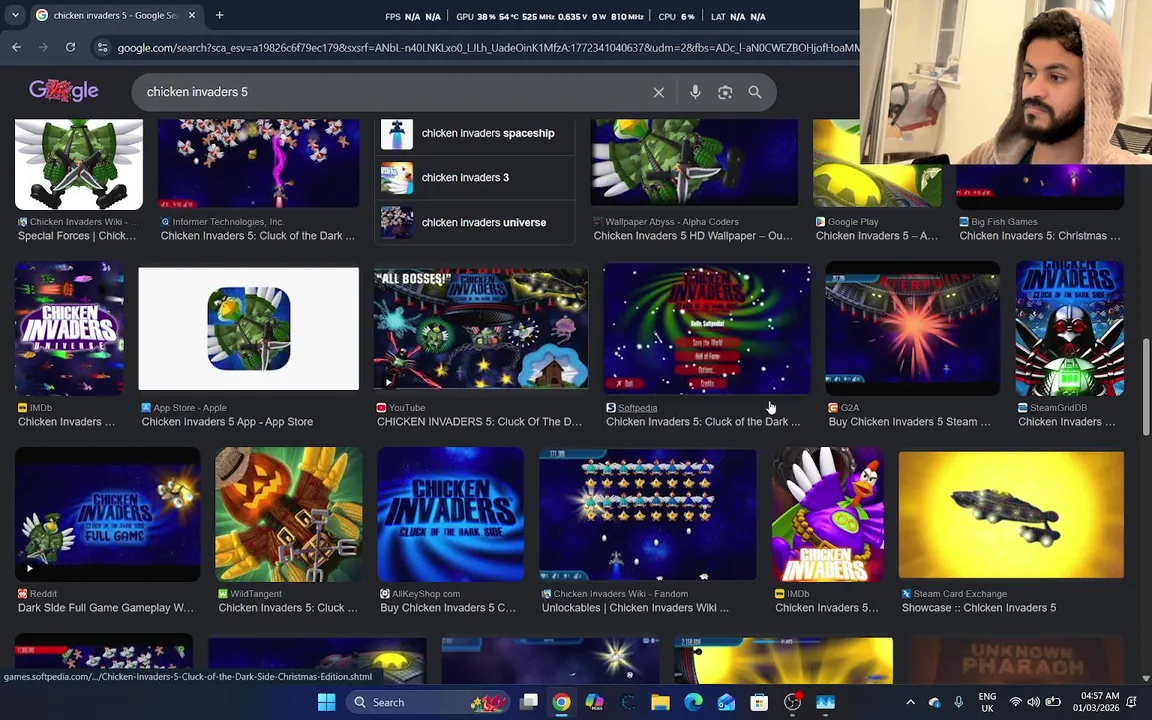Open the Google Play Chicken Invaders 5 image

(x=876, y=163)
